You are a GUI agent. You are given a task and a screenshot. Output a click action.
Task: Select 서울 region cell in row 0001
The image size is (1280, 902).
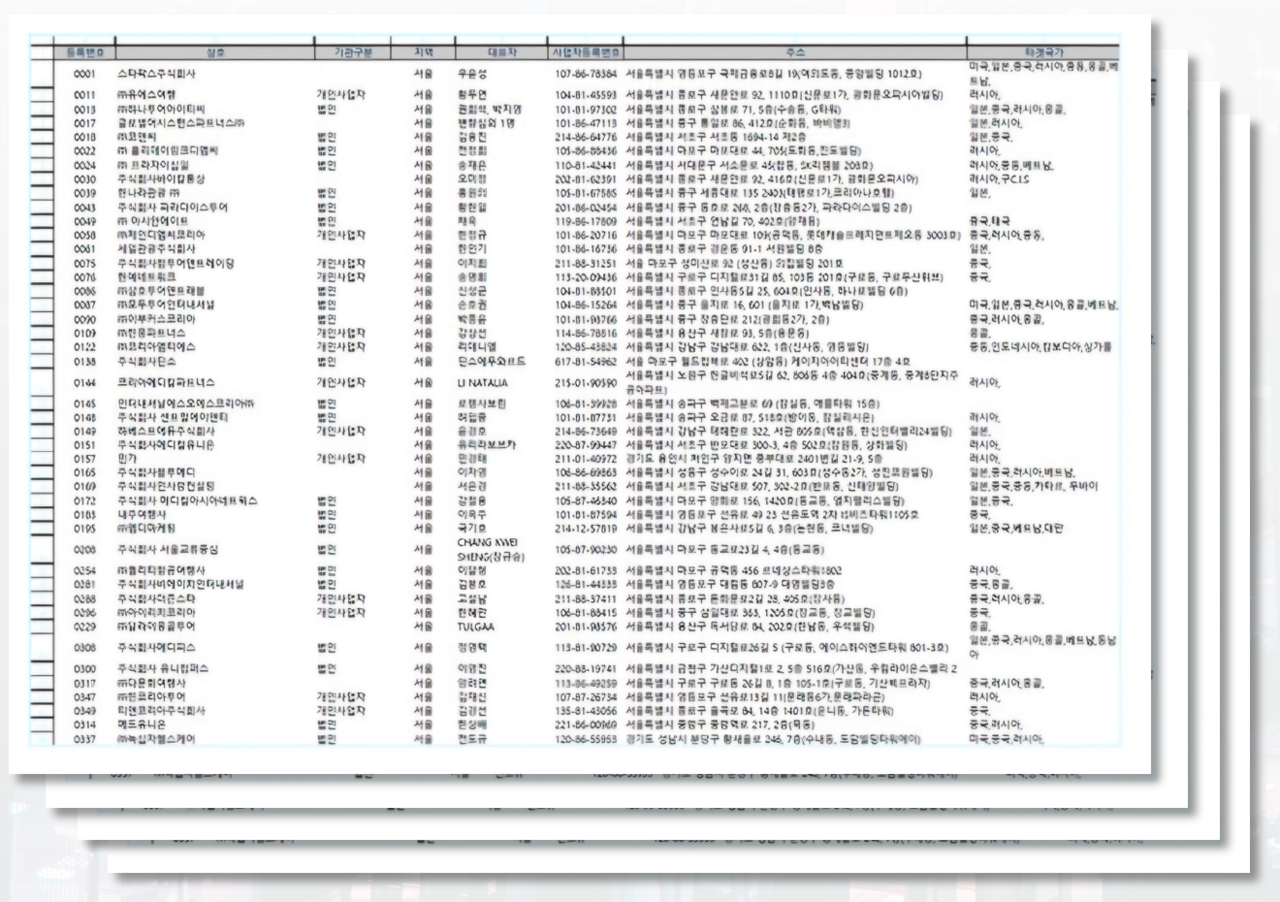[422, 73]
